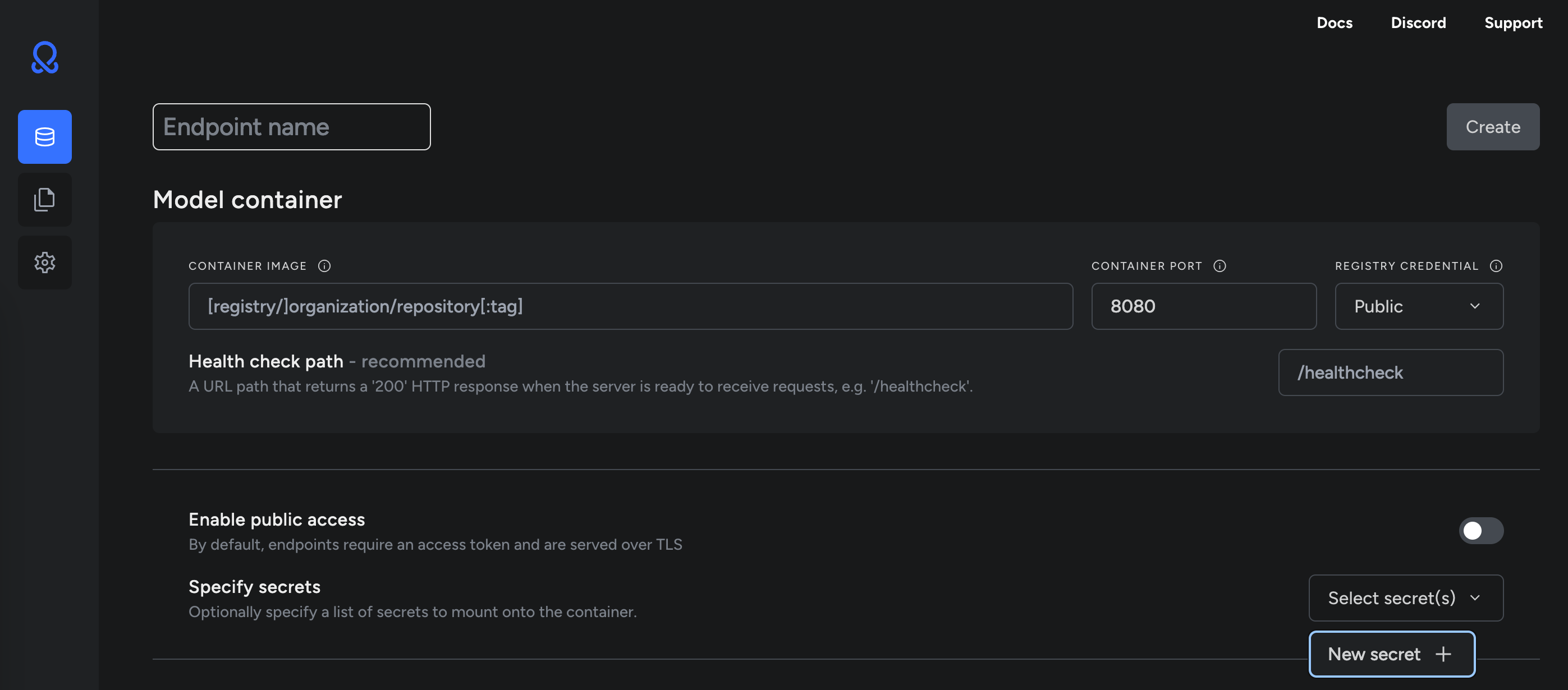Image resolution: width=1568 pixels, height=690 pixels.
Task: Click the info icon beside Registry Credential
Action: (1496, 266)
